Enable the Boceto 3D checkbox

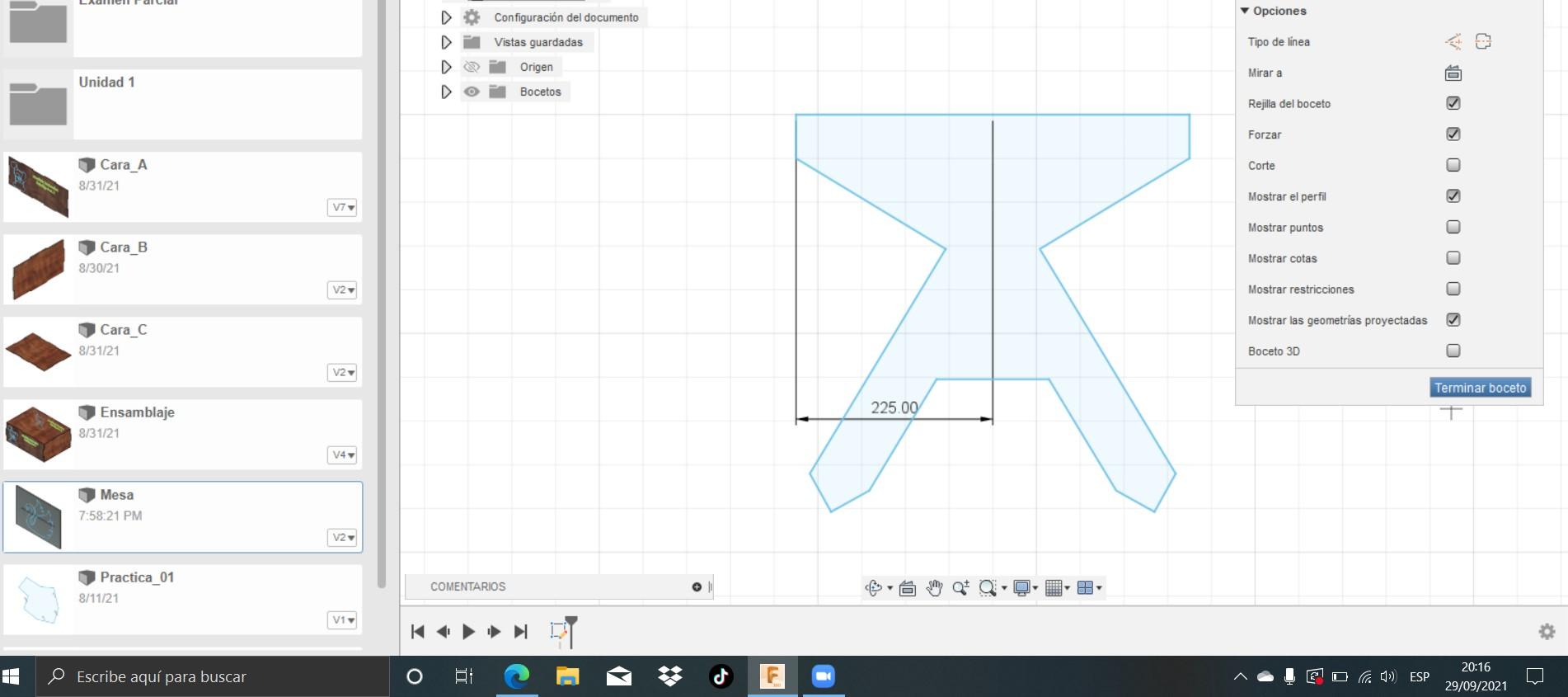1453,351
